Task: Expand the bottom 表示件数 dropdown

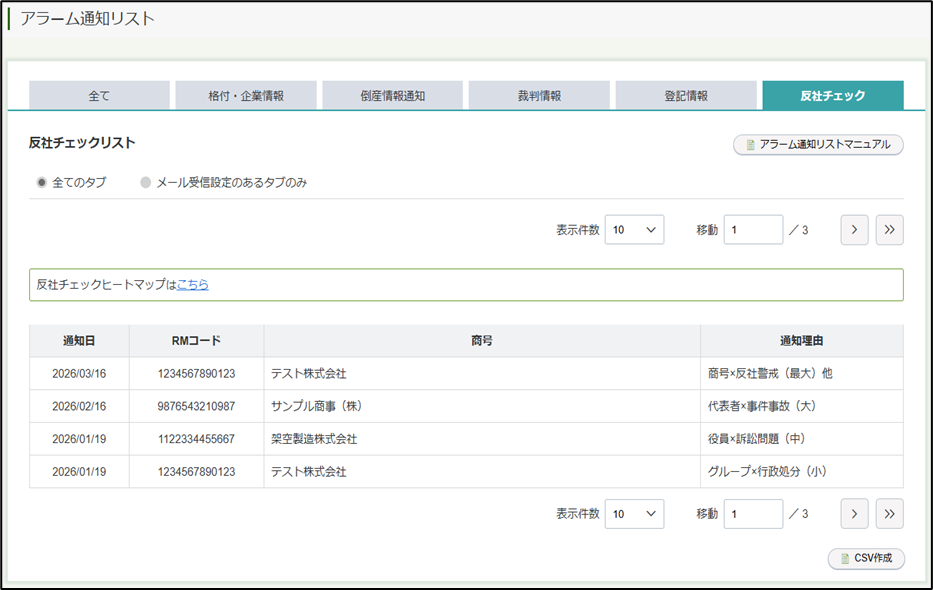Action: [x=634, y=513]
